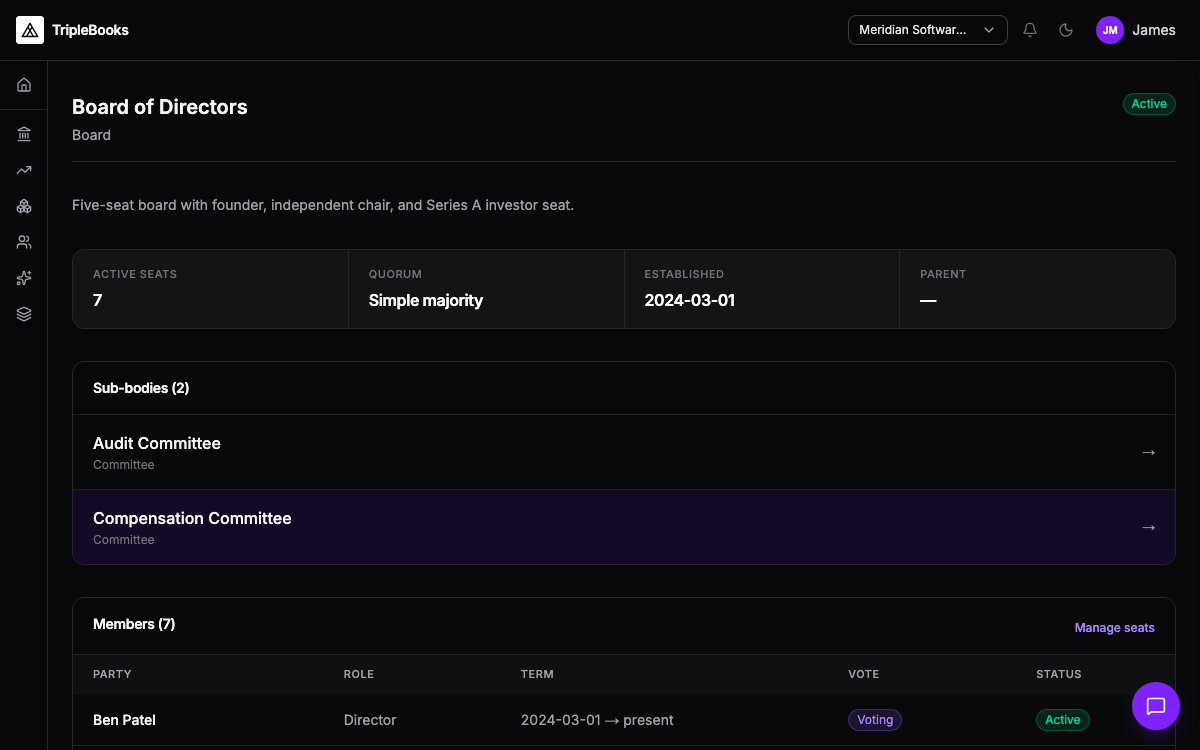Viewport: 1200px width, 750px height.
Task: Click the STATUS column header
Action: [x=1059, y=674]
